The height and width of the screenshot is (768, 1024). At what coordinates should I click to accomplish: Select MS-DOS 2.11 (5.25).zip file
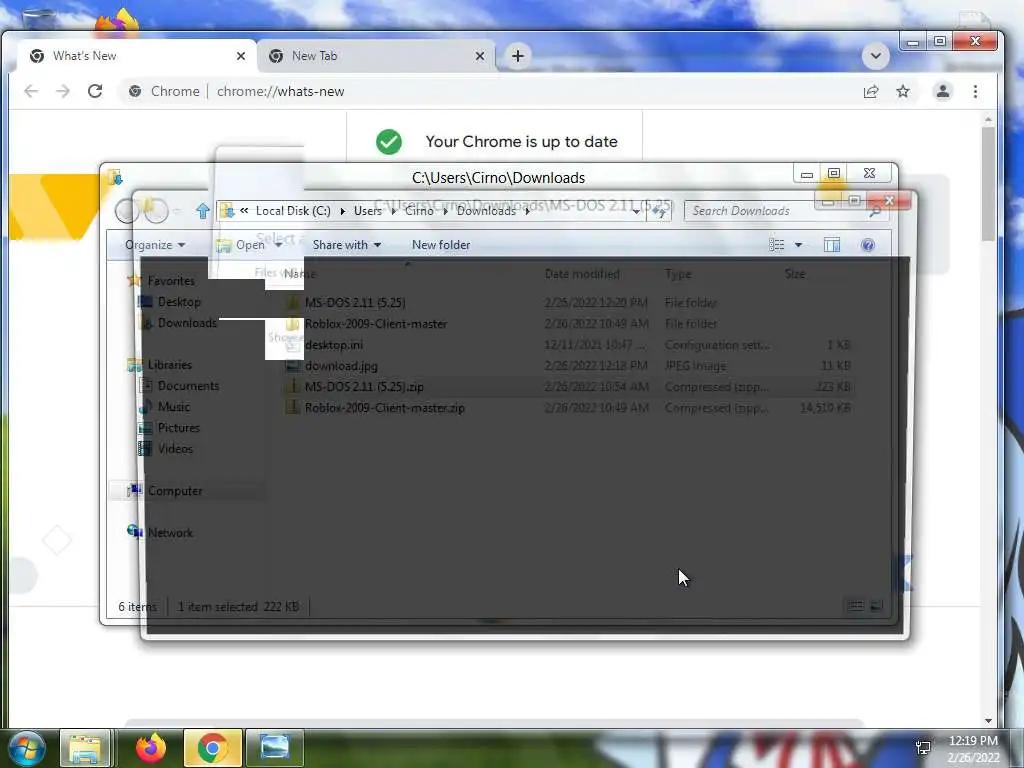(x=364, y=387)
